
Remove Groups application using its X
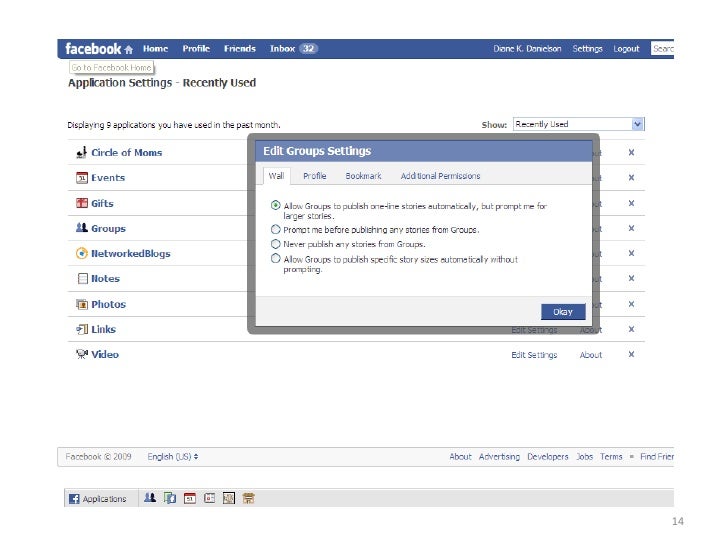pyautogui.click(x=631, y=228)
